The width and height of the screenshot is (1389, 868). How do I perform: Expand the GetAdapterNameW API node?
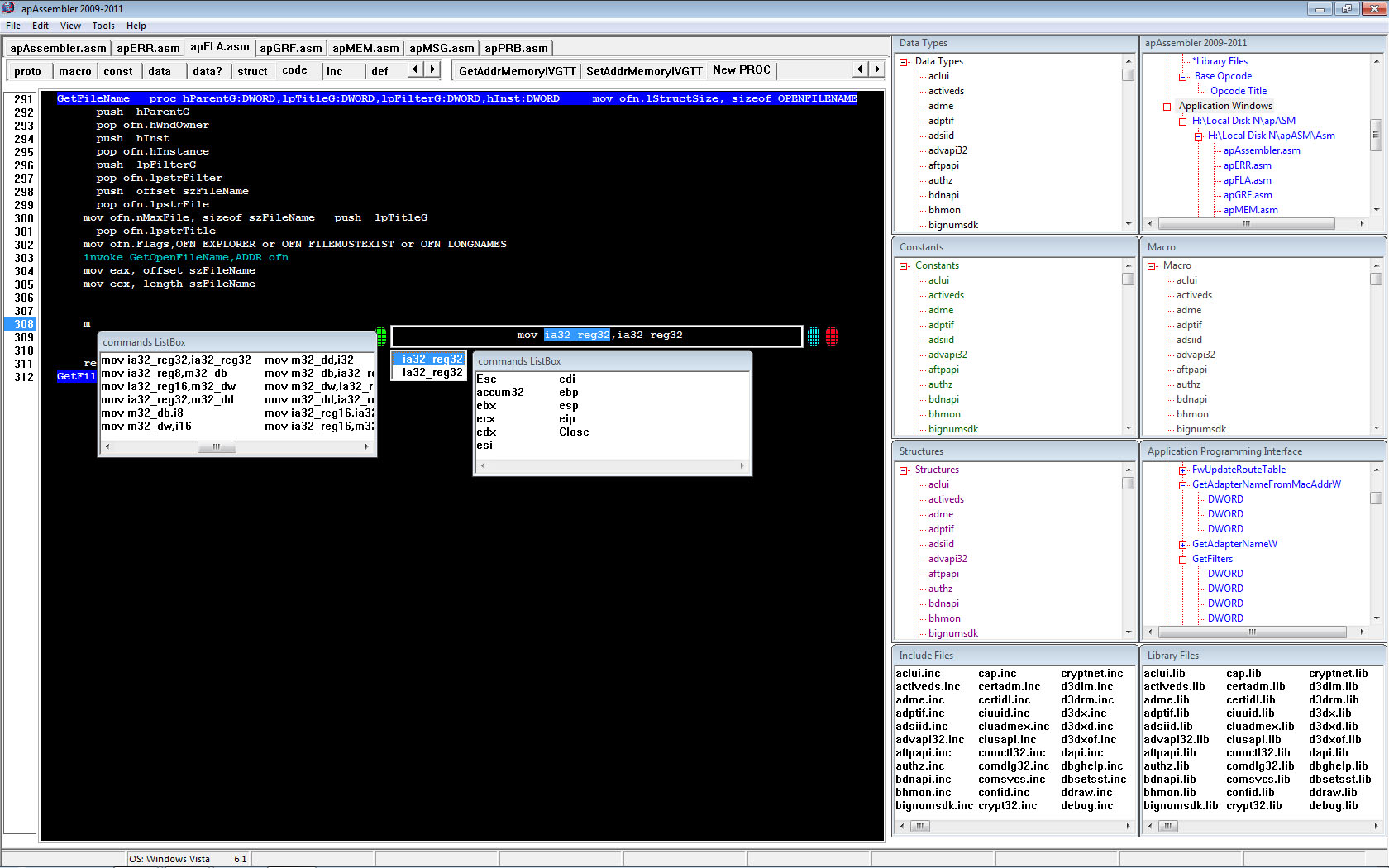click(x=1183, y=545)
